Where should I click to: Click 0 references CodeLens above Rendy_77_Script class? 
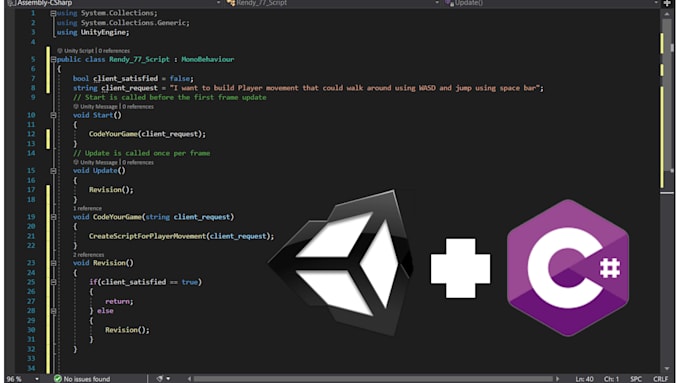(x=114, y=51)
